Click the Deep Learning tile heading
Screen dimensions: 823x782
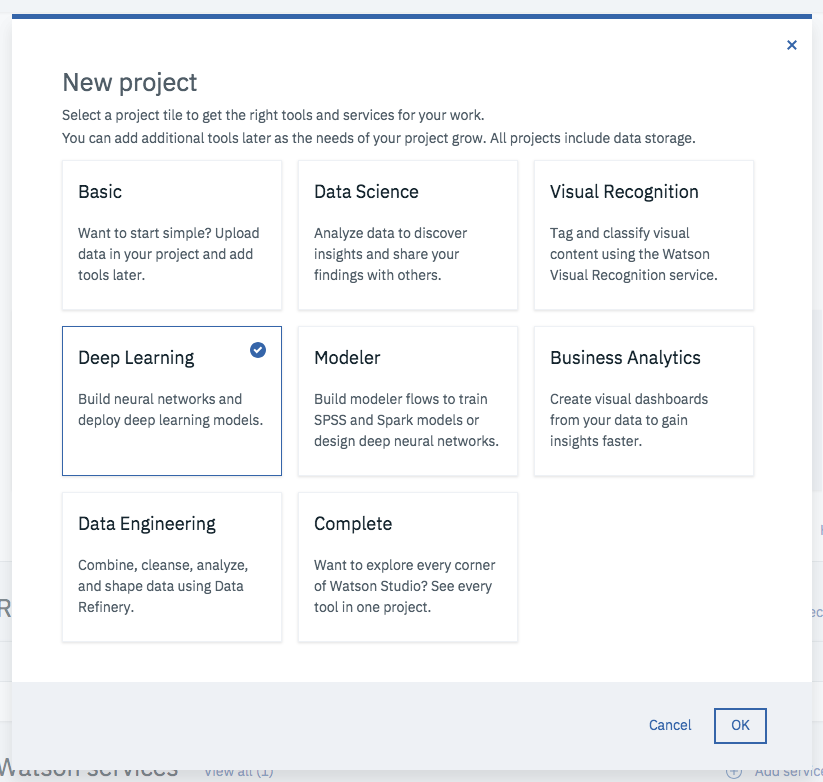pos(136,358)
